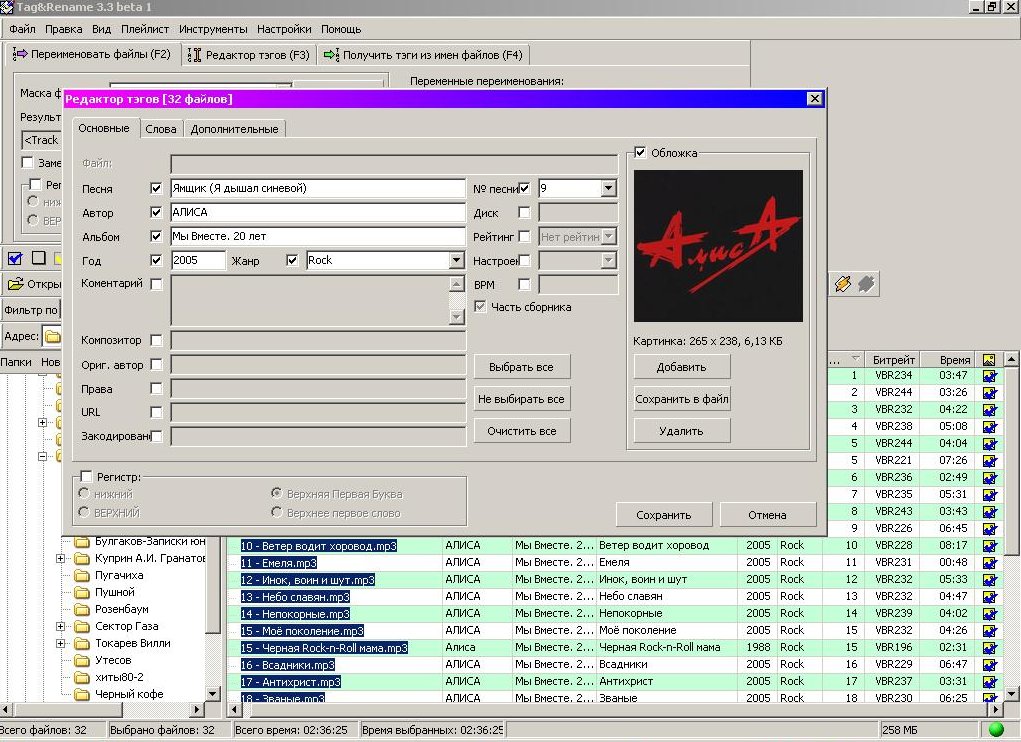Click the Пугачиха folder icon in tree
Viewport: 1021px width, 742px height.
pos(81,575)
